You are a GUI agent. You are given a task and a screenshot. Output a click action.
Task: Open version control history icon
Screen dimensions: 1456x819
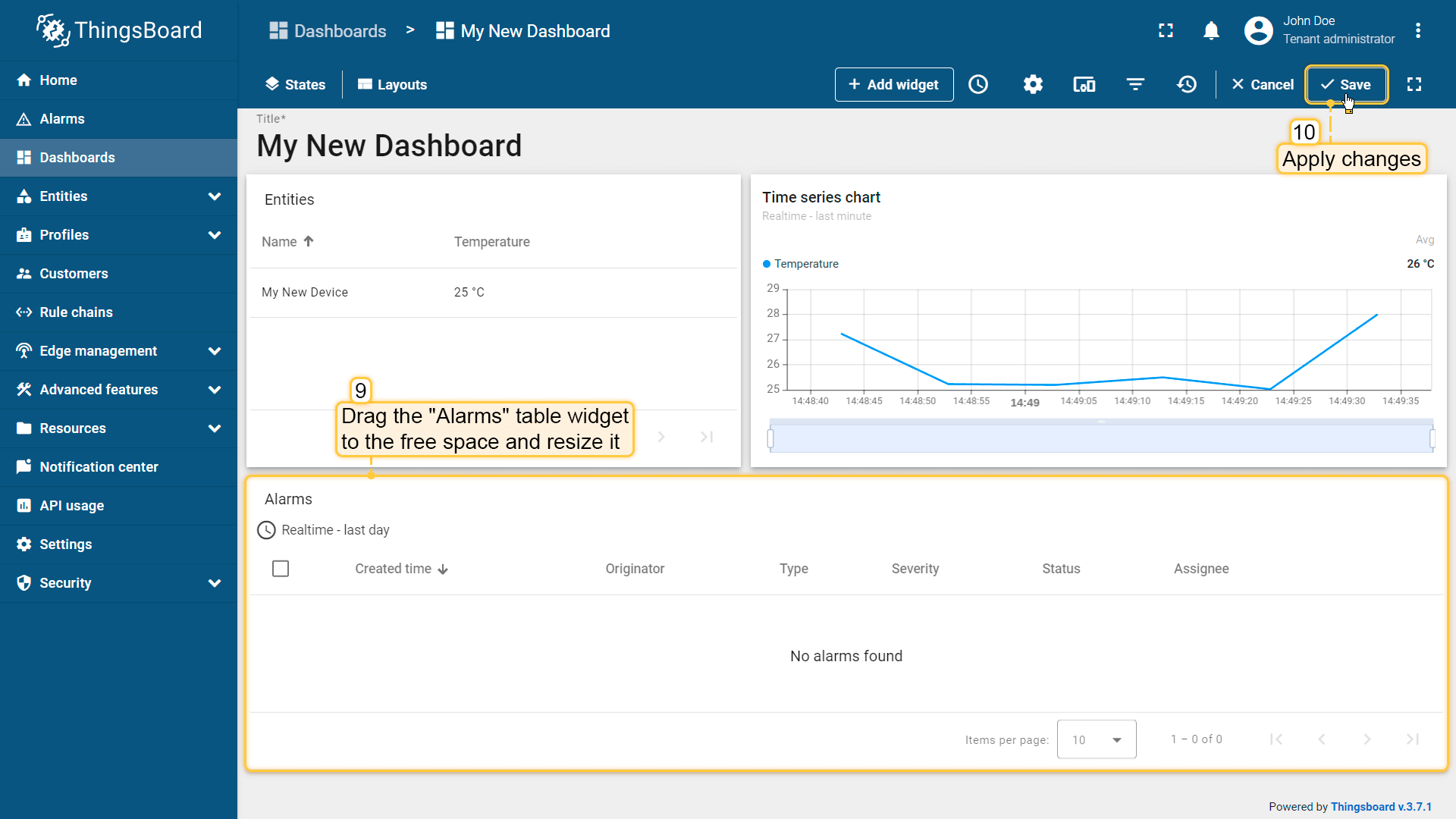pyautogui.click(x=1187, y=84)
